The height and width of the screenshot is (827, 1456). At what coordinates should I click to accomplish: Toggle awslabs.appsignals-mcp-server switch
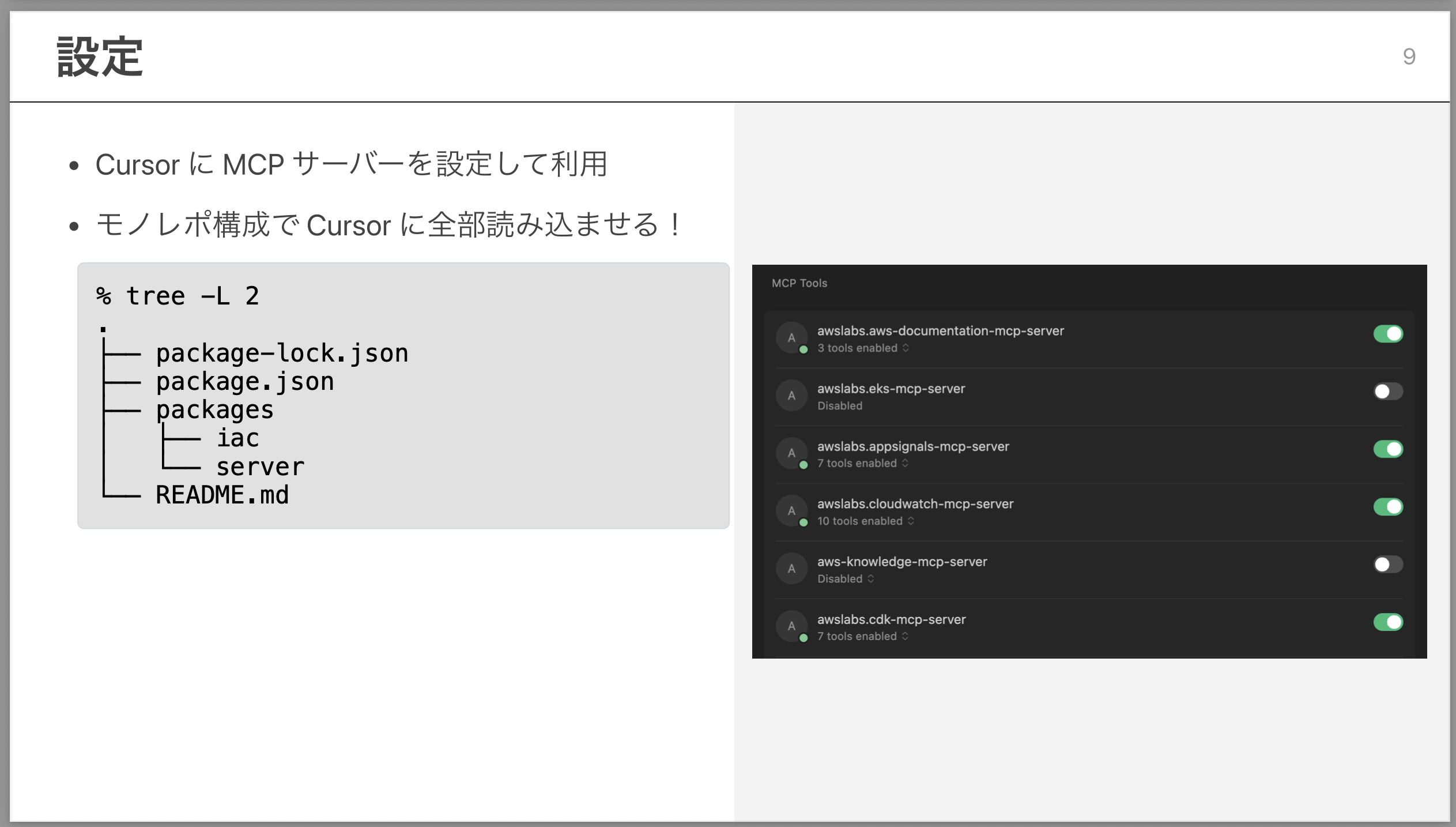[1388, 449]
